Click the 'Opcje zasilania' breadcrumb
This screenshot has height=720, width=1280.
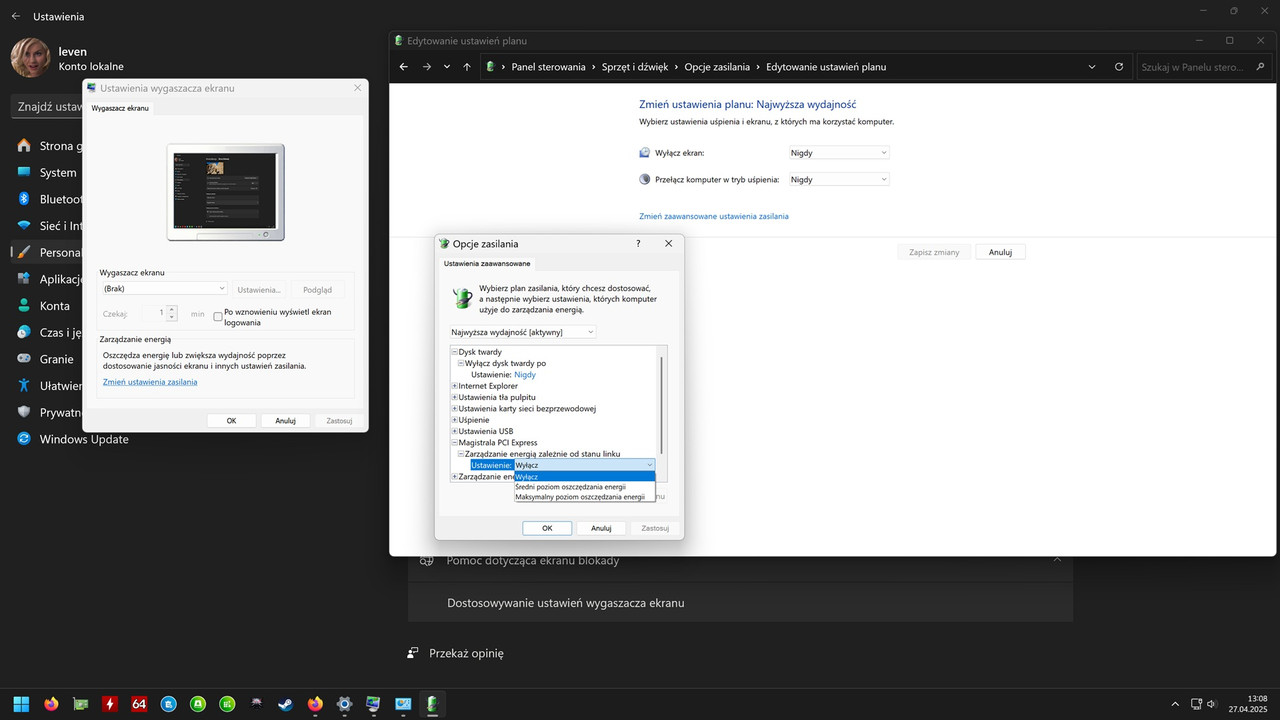[x=717, y=67]
